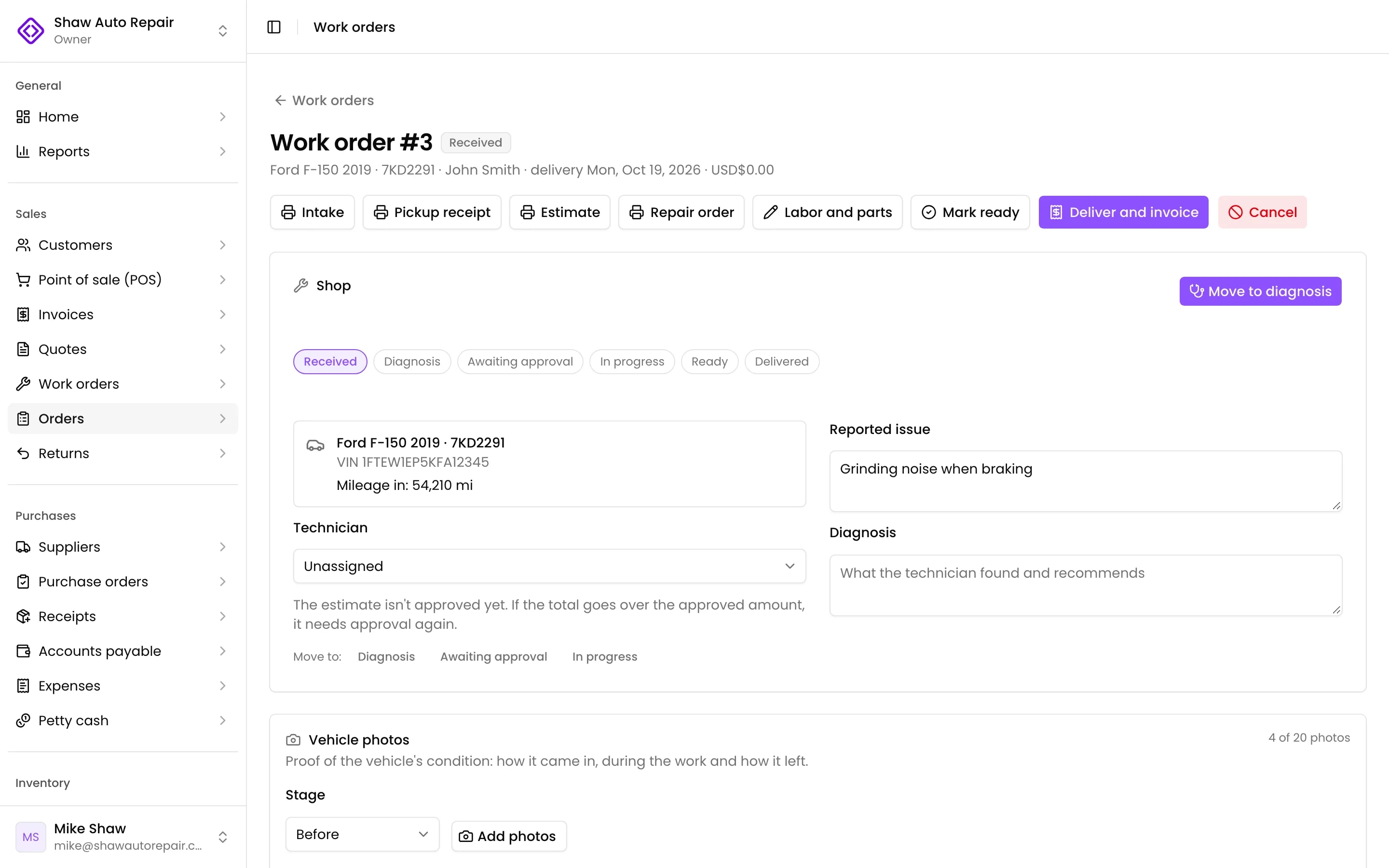Image resolution: width=1389 pixels, height=868 pixels.
Task: Click the red Cancel button
Action: tap(1262, 212)
